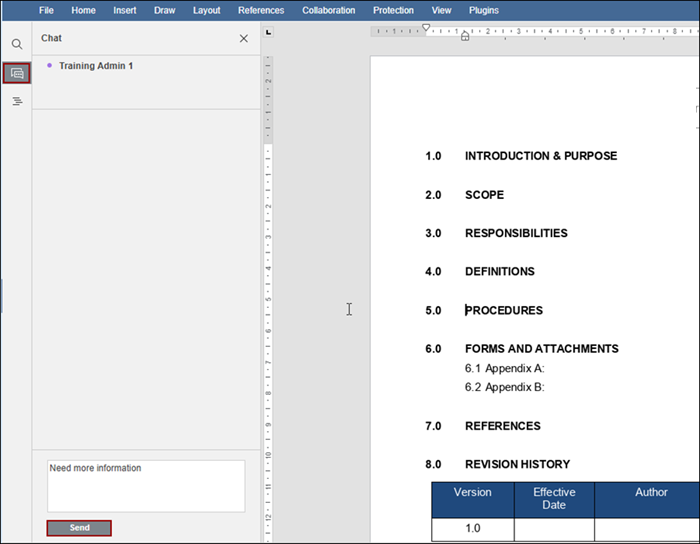
Task: Click the left indent marker on horizontal ruler
Action: [x=465, y=37]
